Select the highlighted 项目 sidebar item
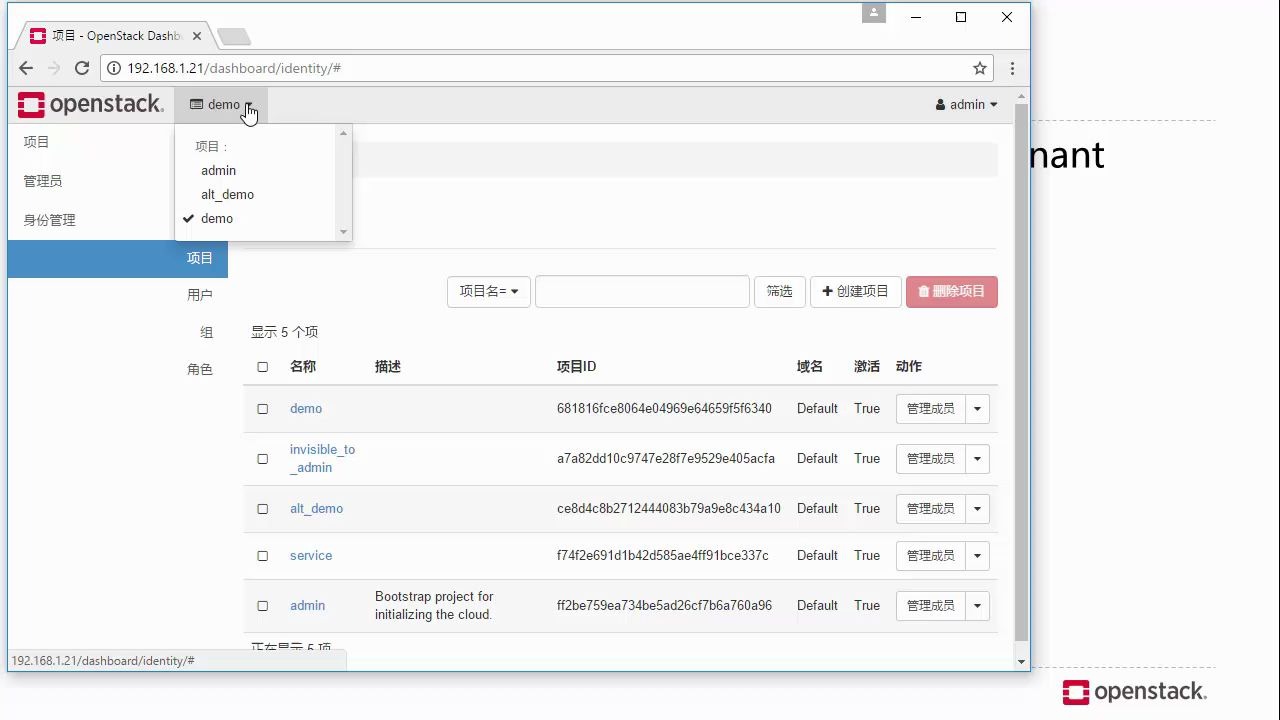The width and height of the screenshot is (1280, 720). pos(118,258)
